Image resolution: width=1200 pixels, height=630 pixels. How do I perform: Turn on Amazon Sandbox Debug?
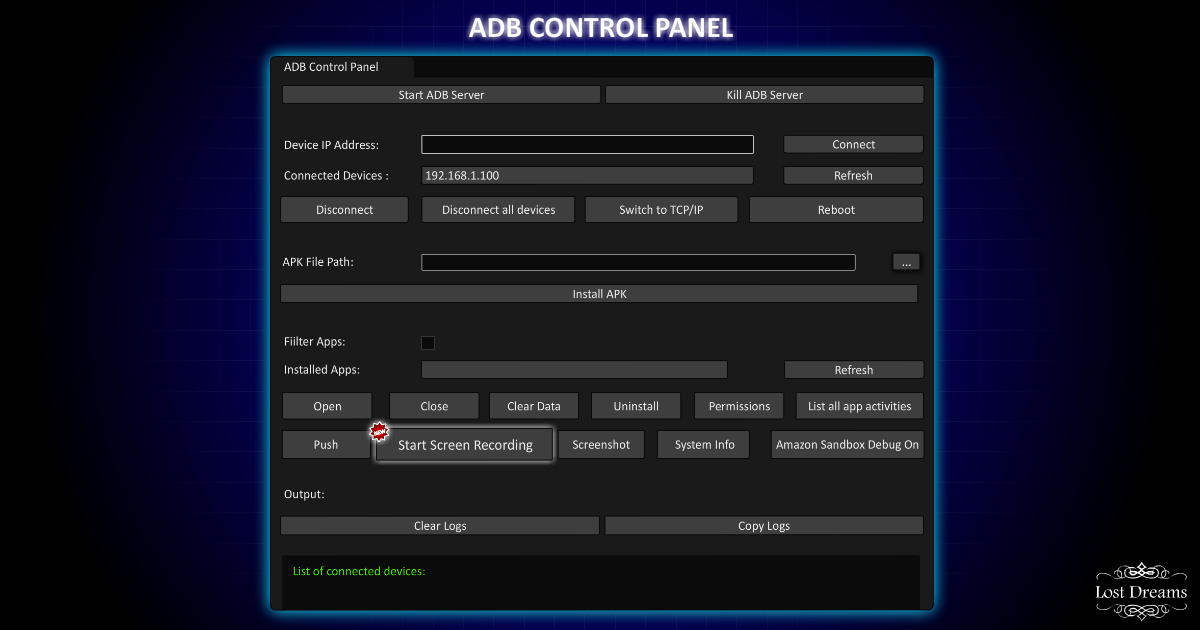pos(847,444)
